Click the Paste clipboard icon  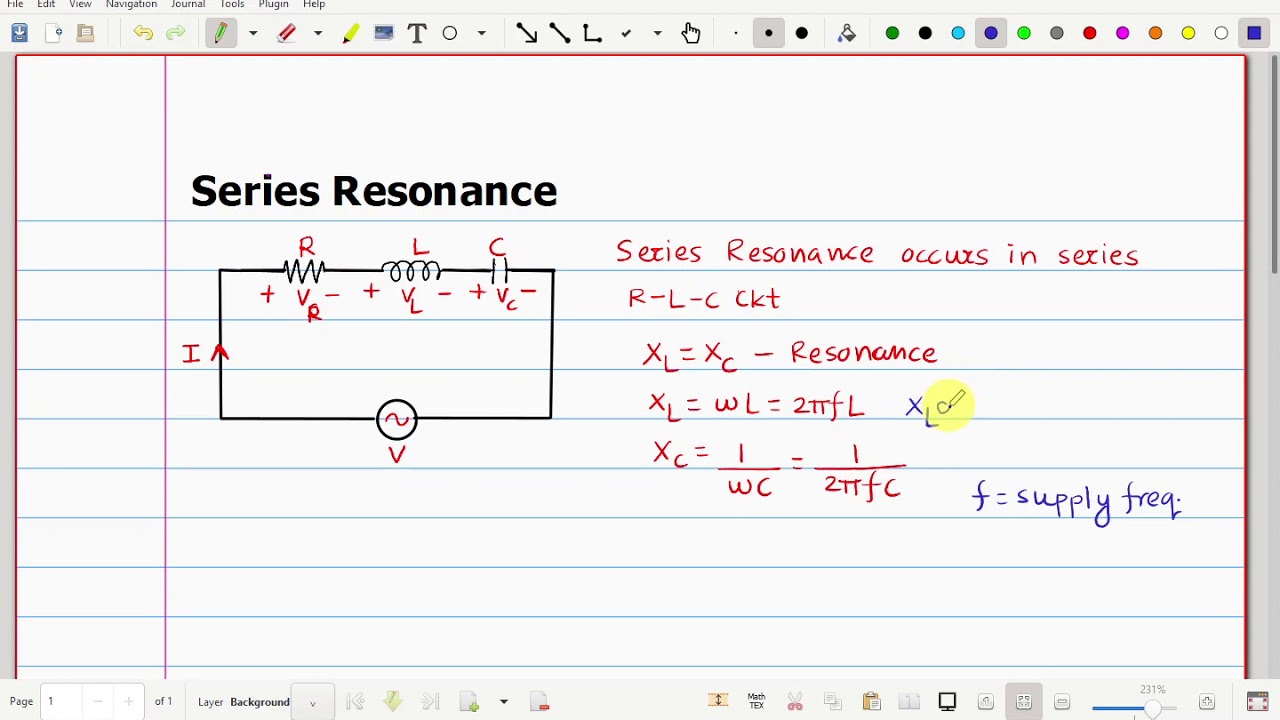click(x=871, y=702)
